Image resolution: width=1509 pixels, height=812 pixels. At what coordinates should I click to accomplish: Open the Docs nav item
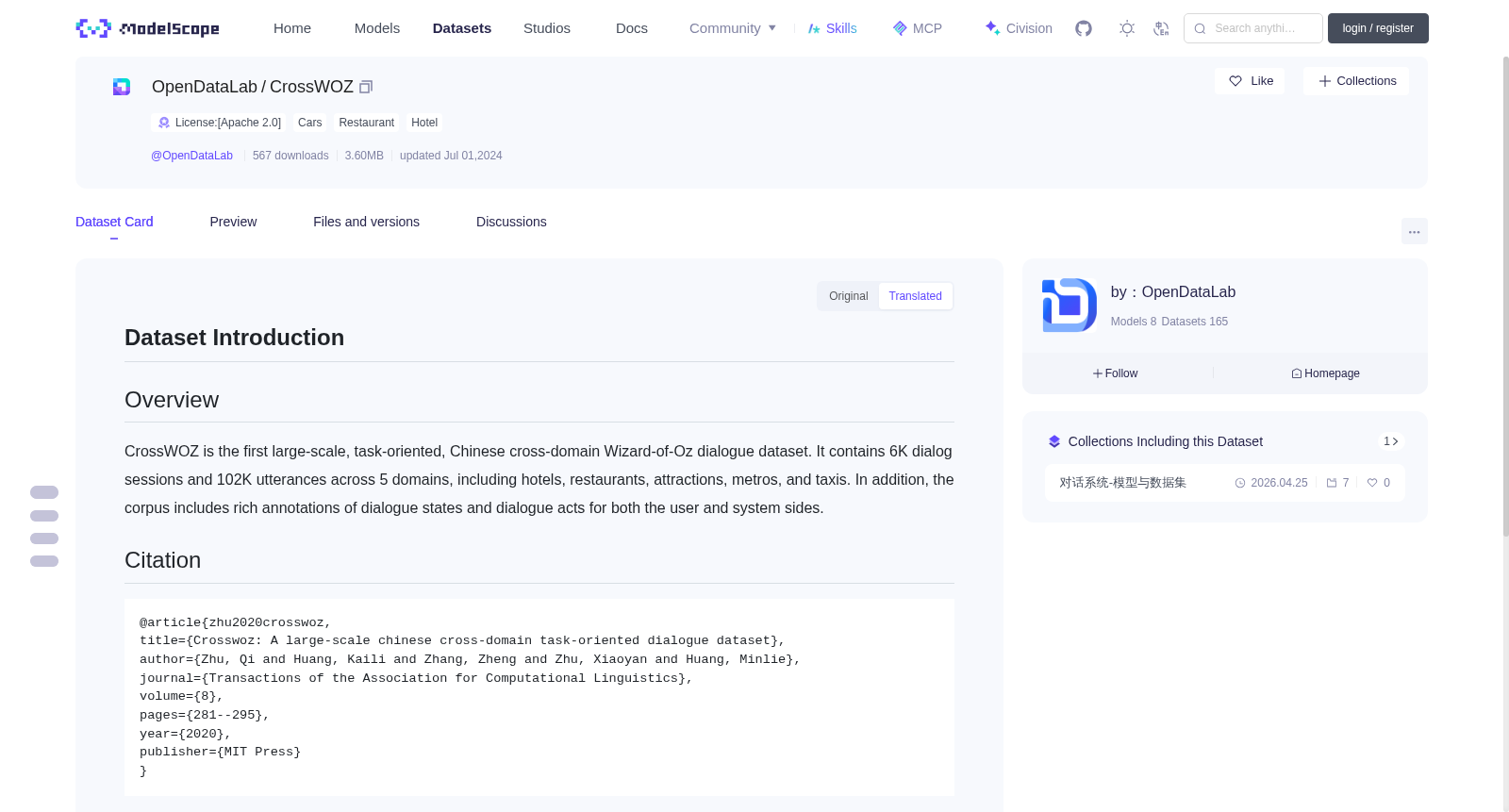tap(632, 28)
